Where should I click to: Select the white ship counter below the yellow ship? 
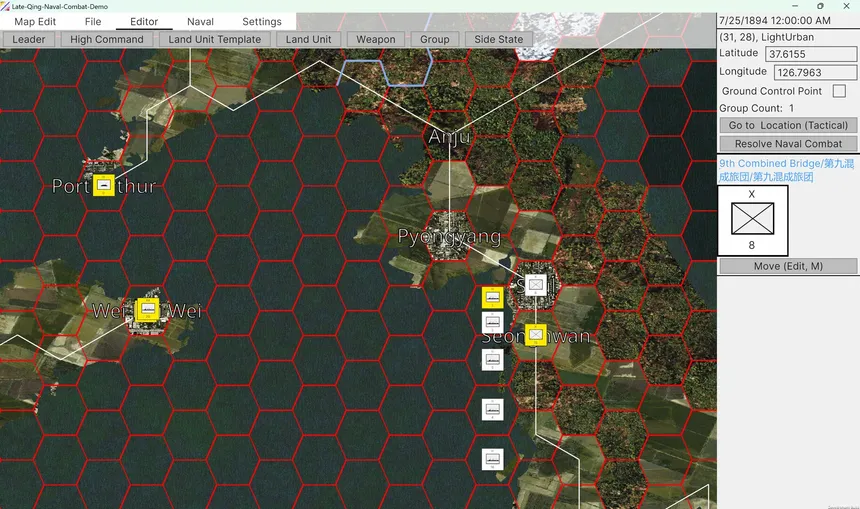[493, 323]
